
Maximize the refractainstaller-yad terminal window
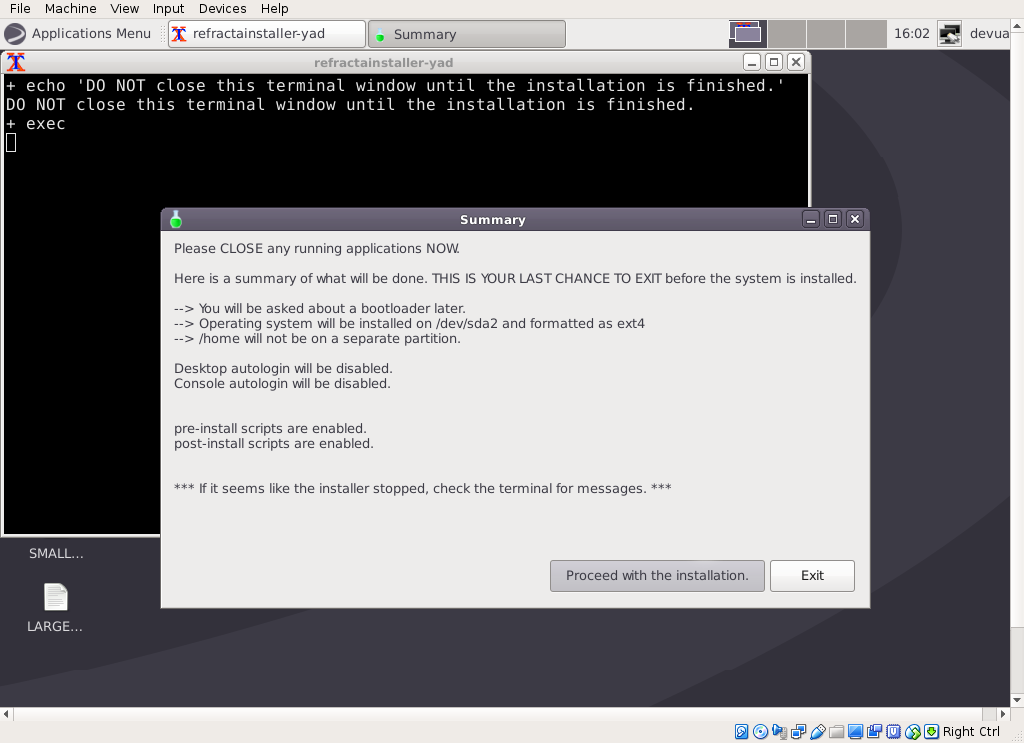tap(774, 63)
